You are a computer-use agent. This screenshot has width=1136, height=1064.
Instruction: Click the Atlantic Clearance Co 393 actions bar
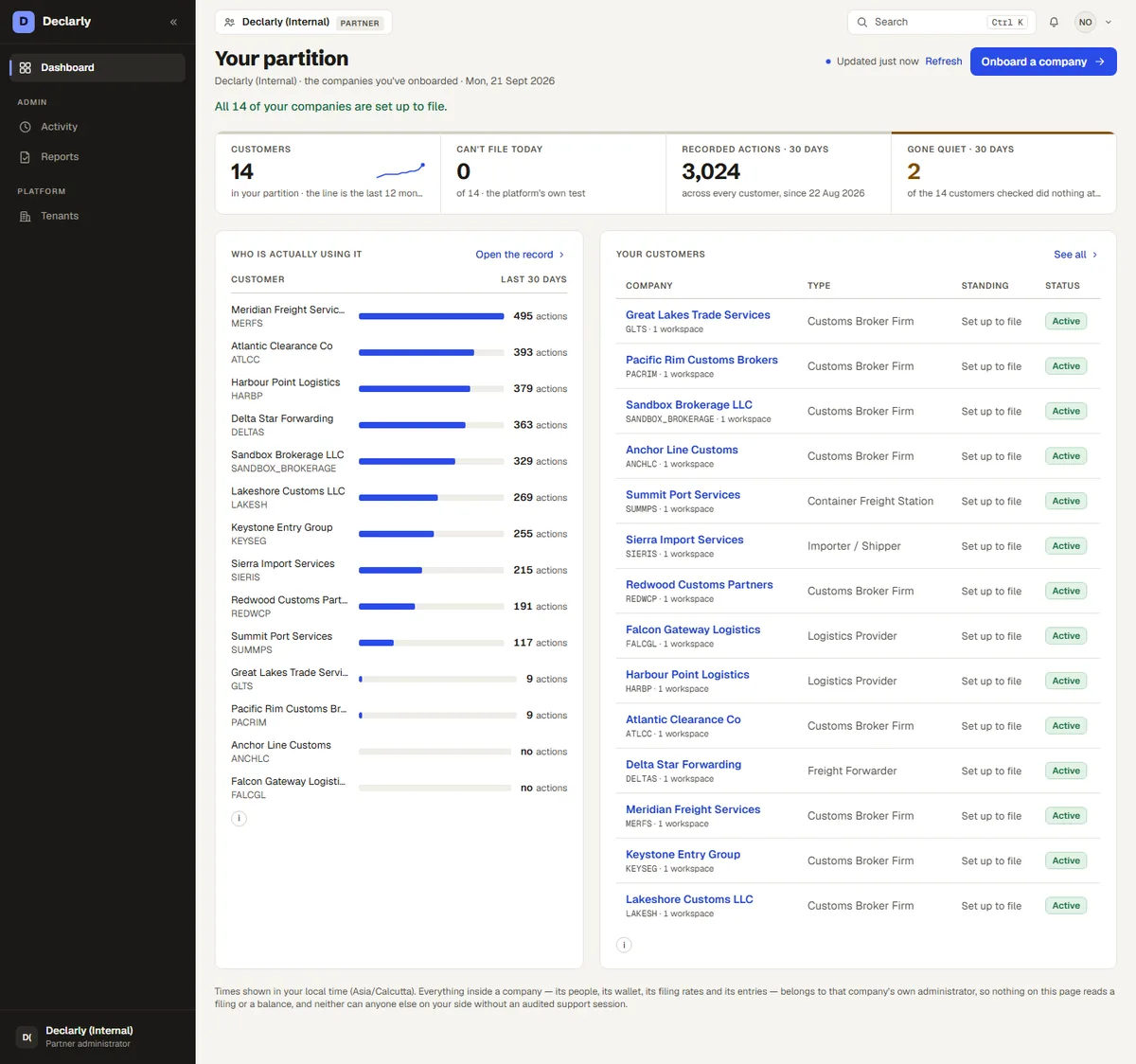coord(431,352)
